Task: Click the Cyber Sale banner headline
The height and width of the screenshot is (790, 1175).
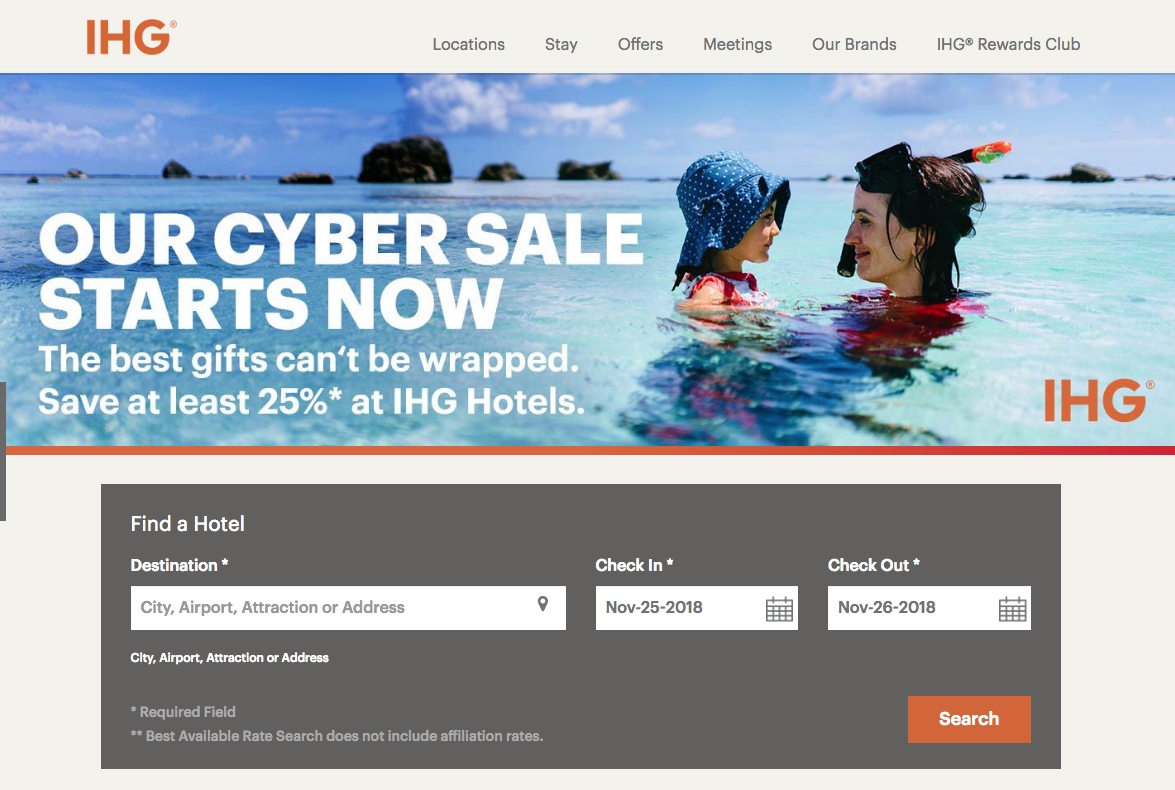Action: point(341,271)
